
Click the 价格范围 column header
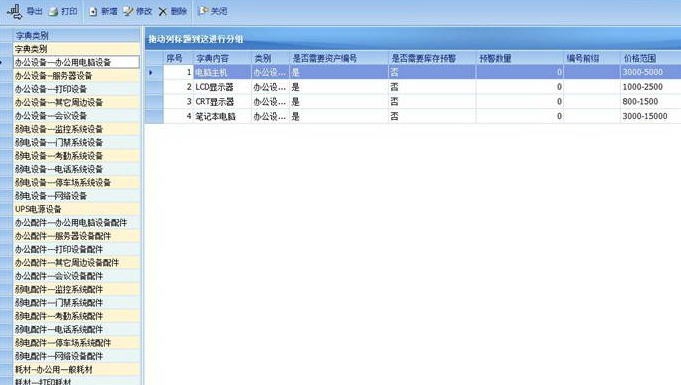pyautogui.click(x=651, y=58)
